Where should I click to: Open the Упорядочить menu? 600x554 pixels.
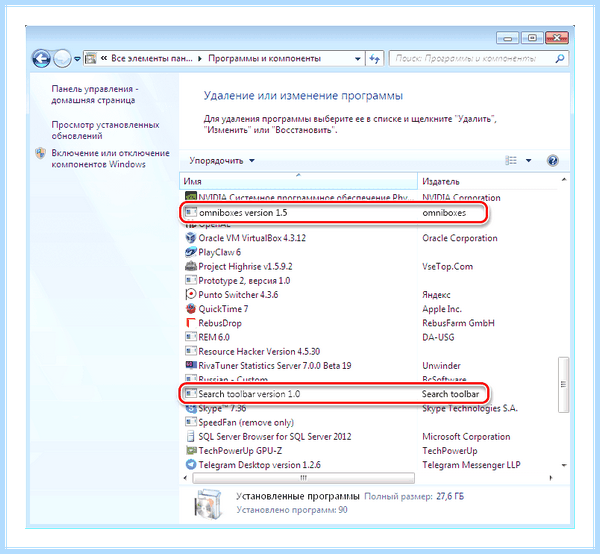(x=222, y=161)
